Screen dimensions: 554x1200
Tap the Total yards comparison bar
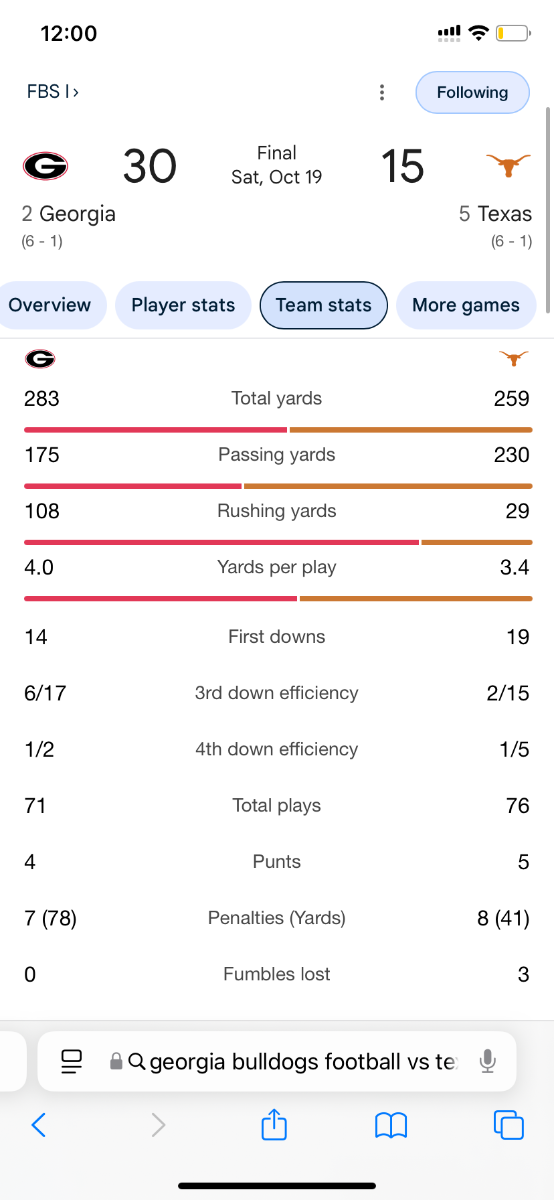point(277,429)
